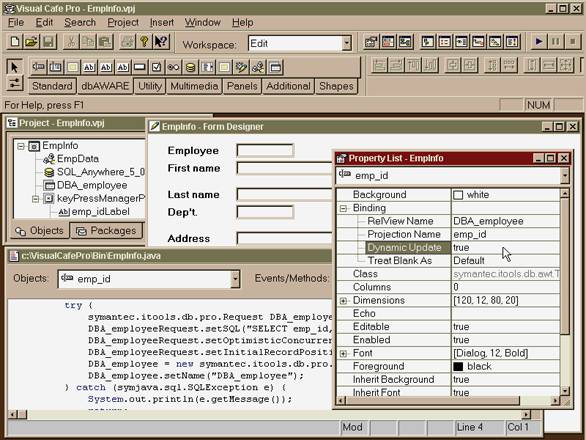Select the arrow selection tool
The height and width of the screenshot is (440, 586).
point(14,67)
